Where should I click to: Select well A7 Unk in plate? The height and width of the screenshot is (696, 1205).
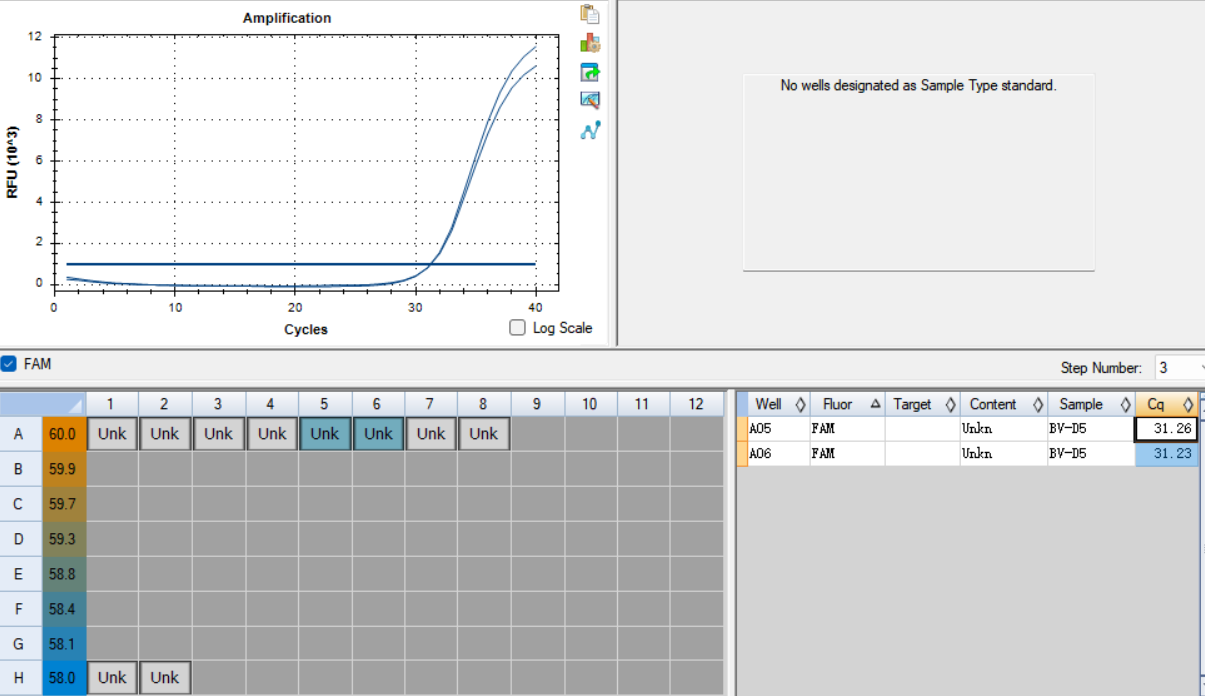tap(431, 434)
